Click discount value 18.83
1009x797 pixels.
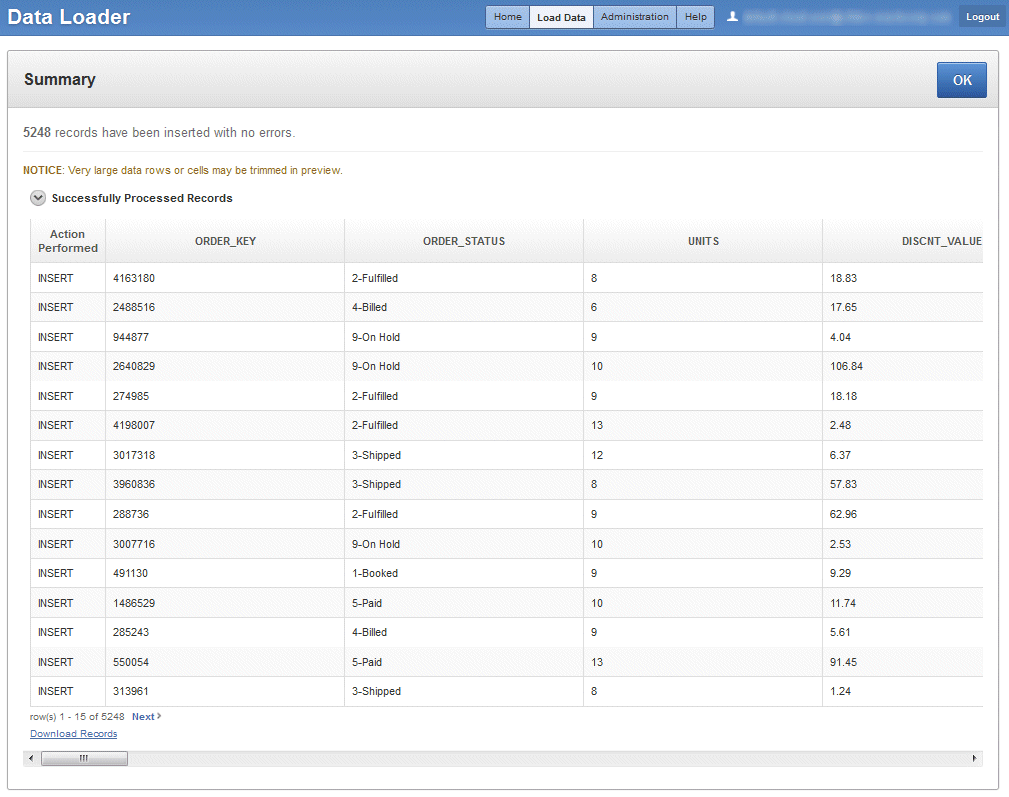(903, 278)
